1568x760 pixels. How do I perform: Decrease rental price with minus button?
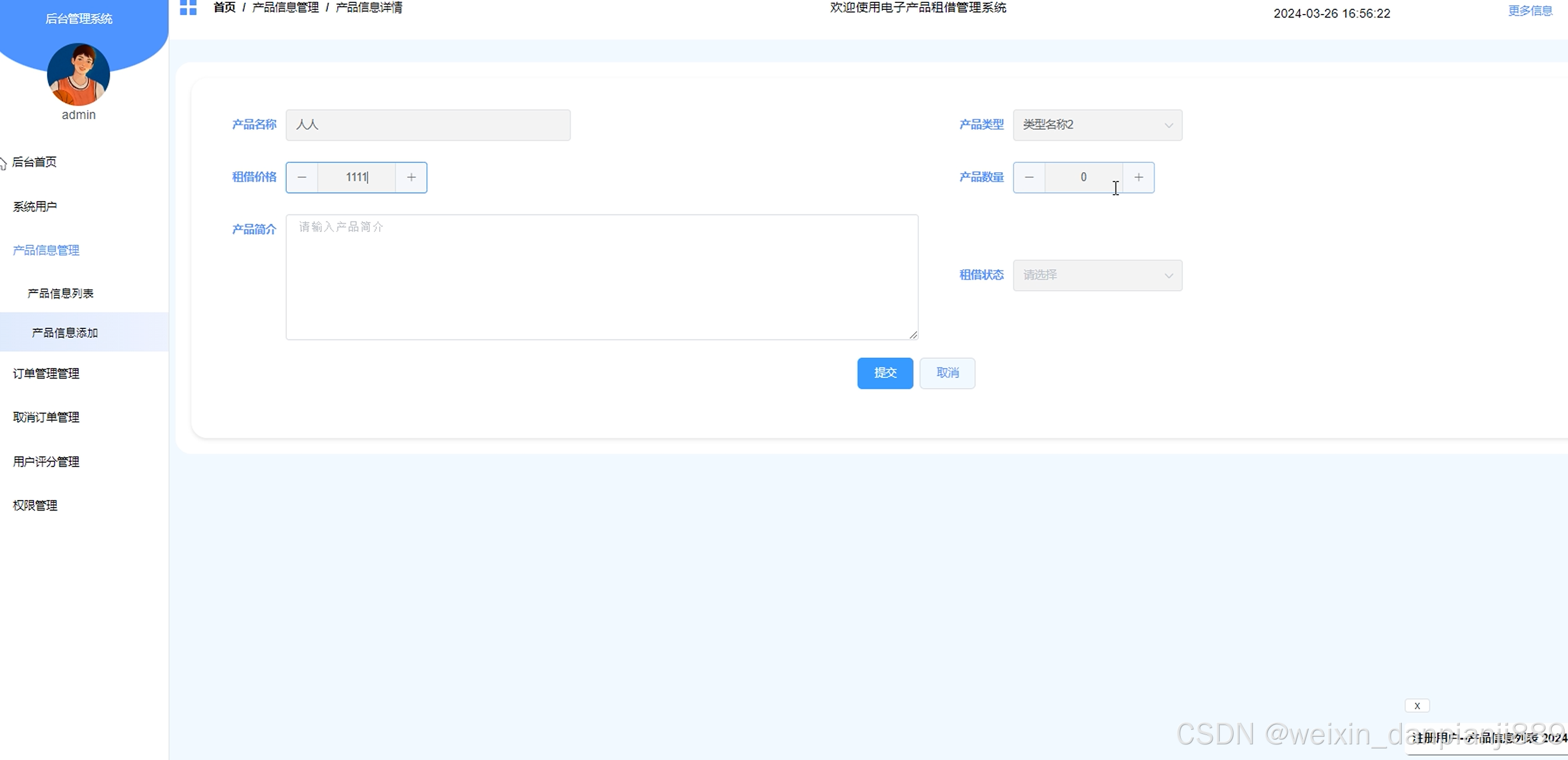click(302, 178)
